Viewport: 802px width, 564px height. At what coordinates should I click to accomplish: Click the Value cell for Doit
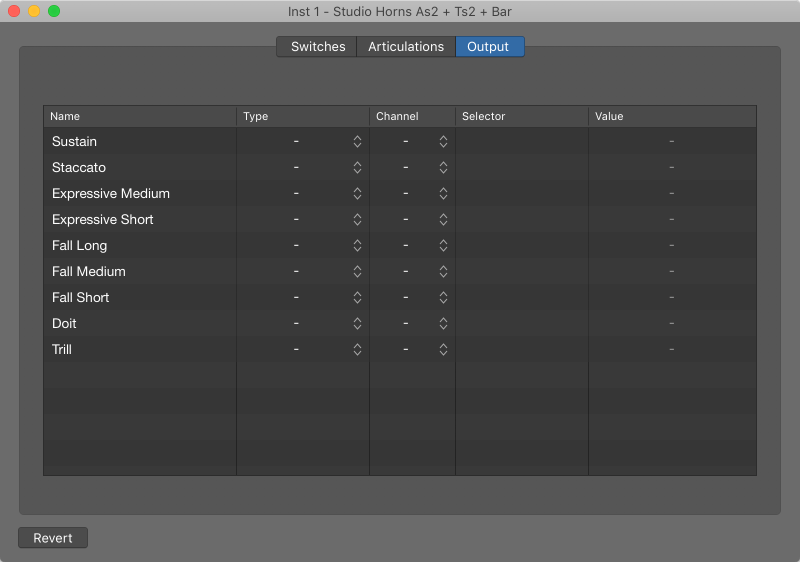672,324
